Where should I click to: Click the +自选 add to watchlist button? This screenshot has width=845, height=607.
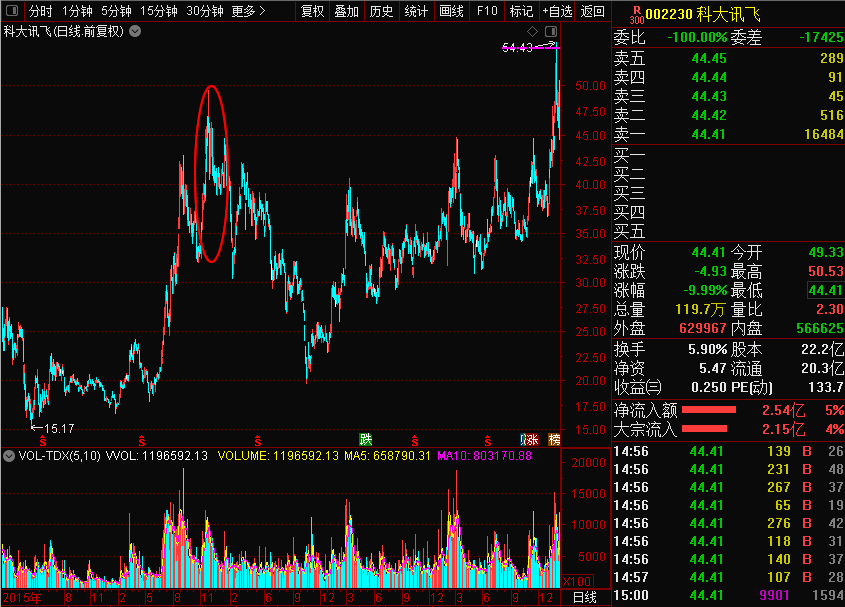tap(557, 12)
